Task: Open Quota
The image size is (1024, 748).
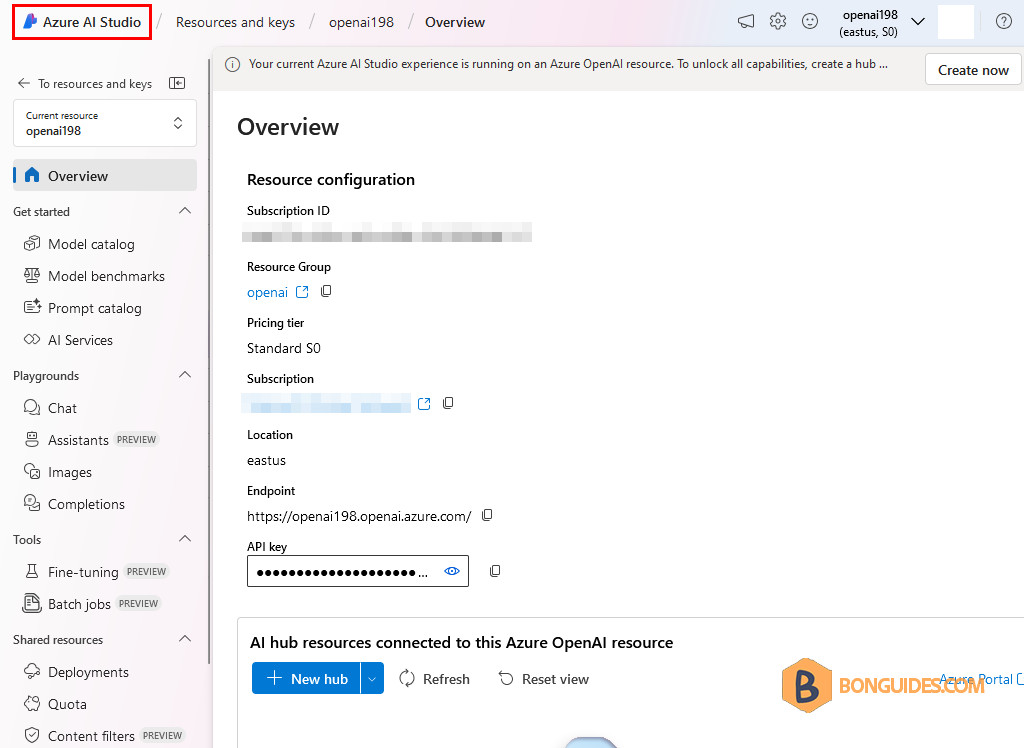Action: coord(55,704)
